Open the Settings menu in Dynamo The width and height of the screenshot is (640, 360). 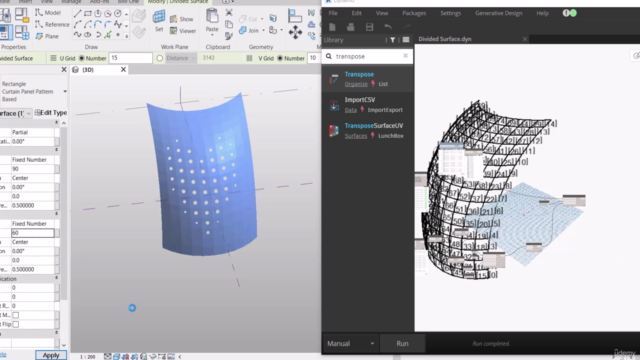pyautogui.click(x=451, y=13)
